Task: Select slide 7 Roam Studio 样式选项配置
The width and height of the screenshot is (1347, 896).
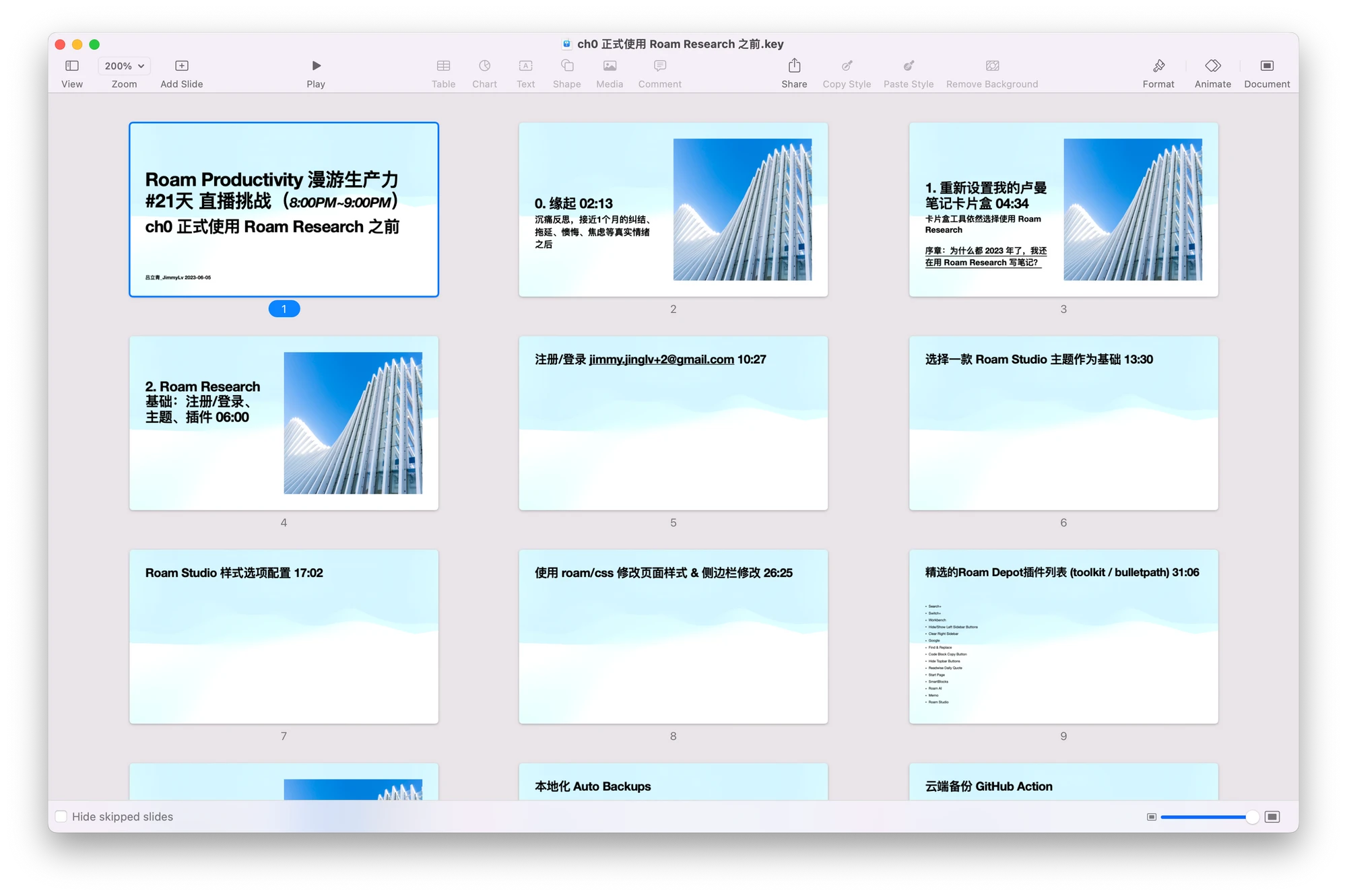Action: 284,637
